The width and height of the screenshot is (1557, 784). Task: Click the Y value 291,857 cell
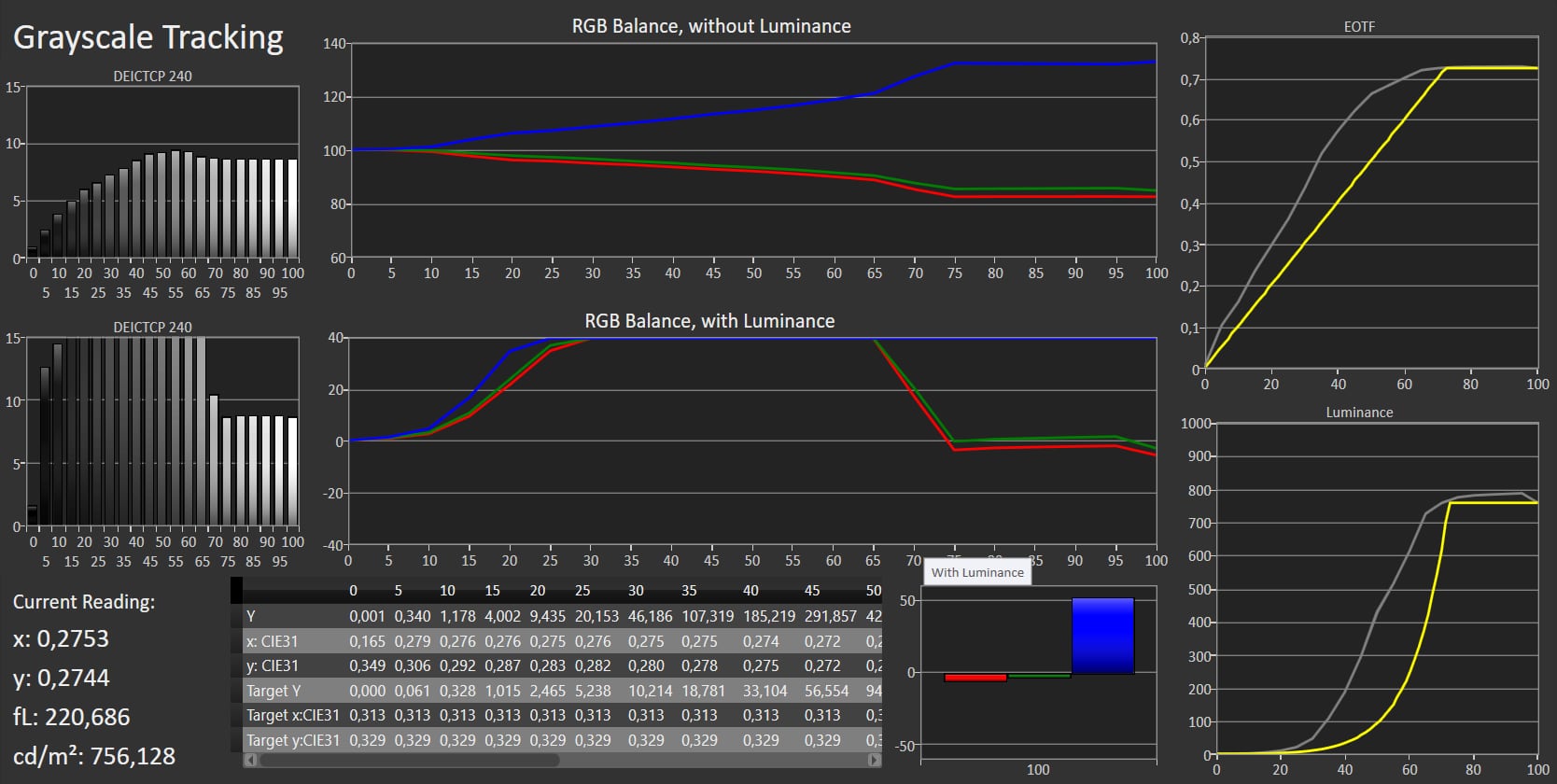pyautogui.click(x=830, y=616)
